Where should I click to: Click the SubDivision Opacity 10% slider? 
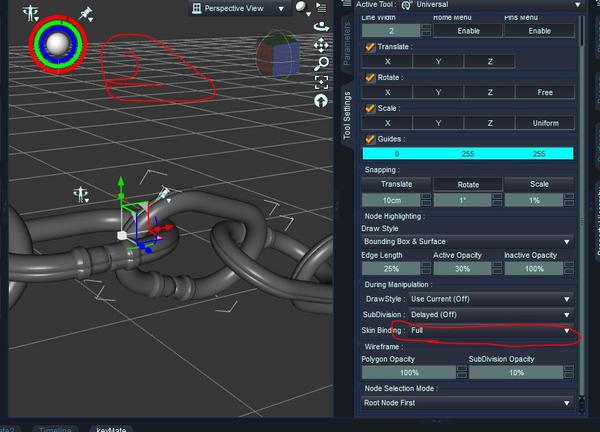pyautogui.click(x=516, y=372)
